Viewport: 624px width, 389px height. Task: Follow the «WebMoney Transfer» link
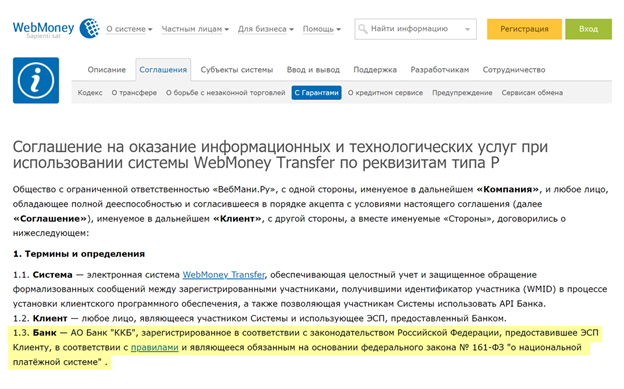click(x=224, y=275)
